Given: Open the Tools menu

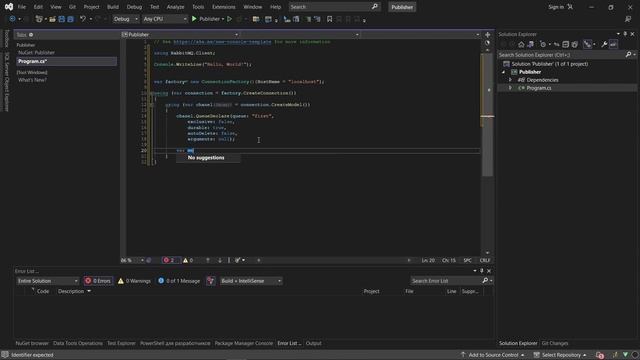Looking at the screenshot, I should click(198, 7).
